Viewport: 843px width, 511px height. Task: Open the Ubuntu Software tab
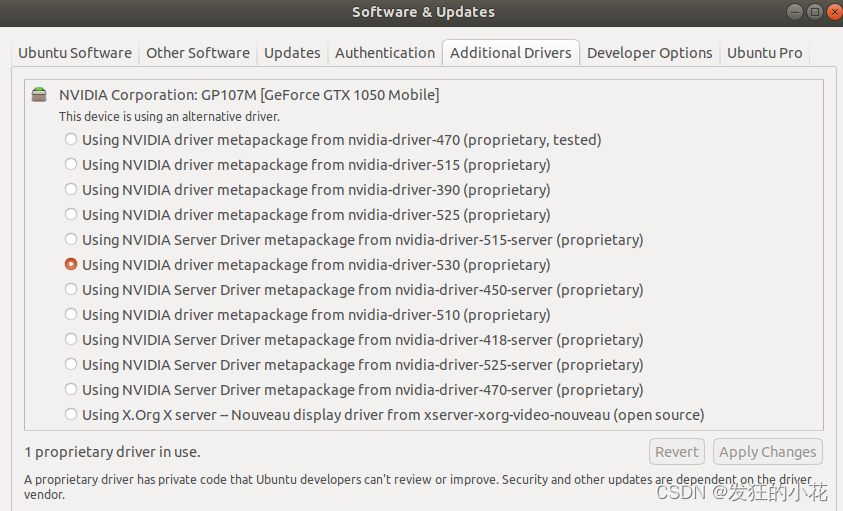[x=75, y=53]
